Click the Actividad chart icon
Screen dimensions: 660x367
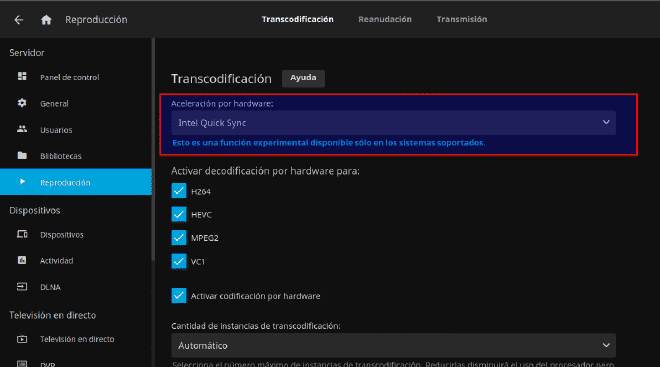[22, 260]
